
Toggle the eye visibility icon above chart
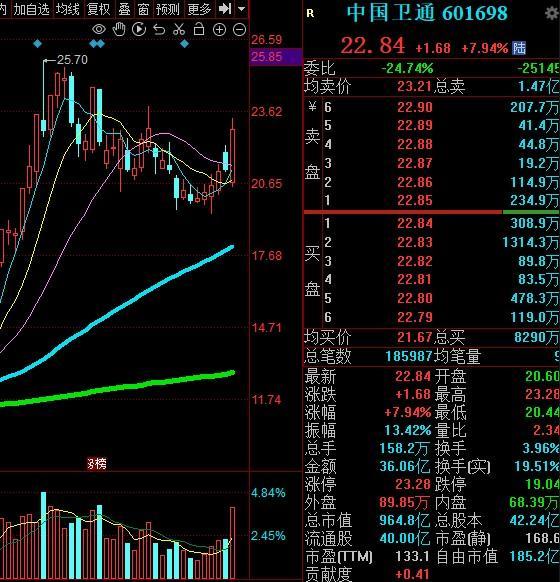click(99, 29)
